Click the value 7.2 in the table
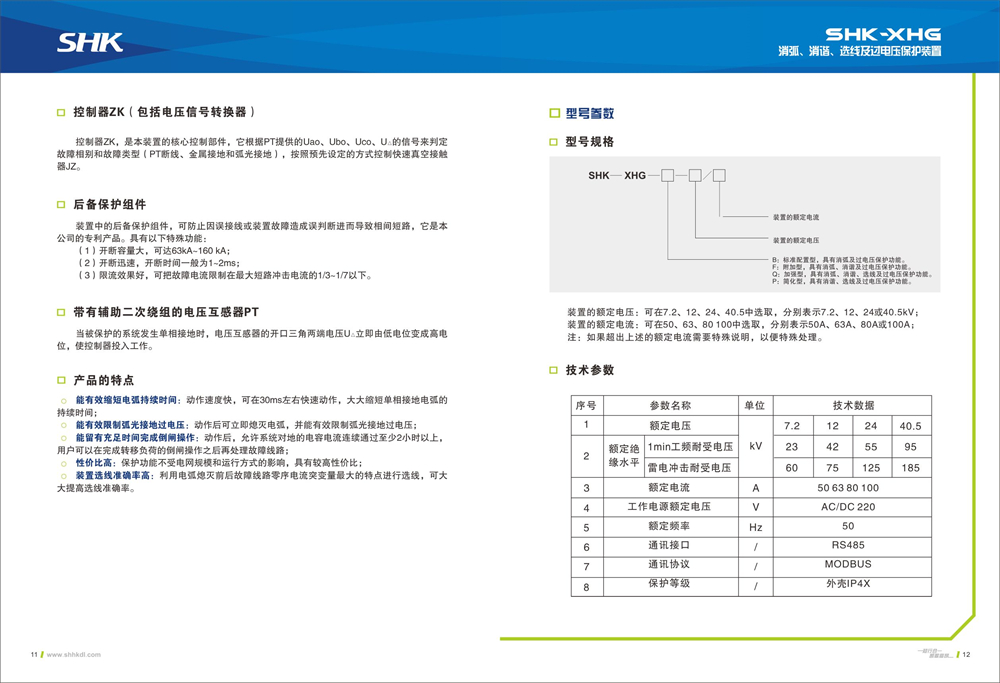The image size is (1000, 683). click(x=791, y=426)
